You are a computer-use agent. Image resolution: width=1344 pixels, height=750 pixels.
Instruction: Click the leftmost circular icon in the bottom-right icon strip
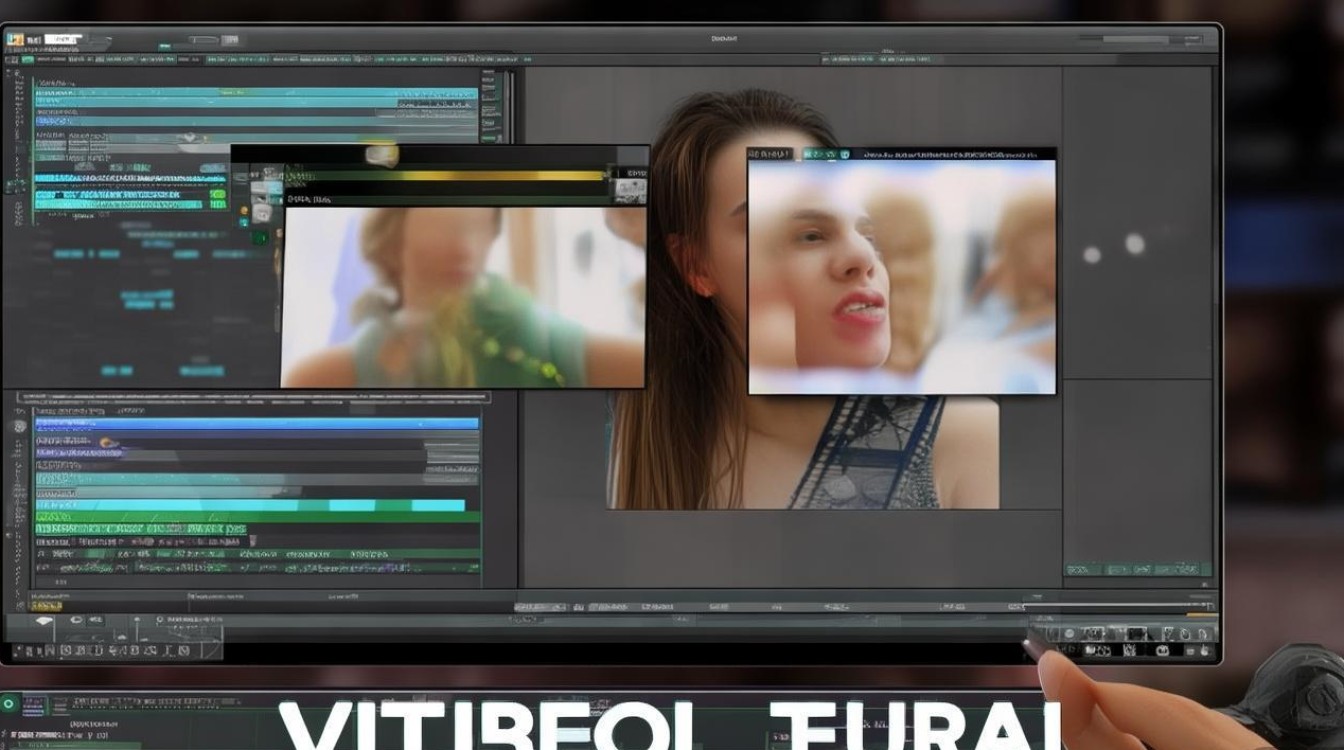pyautogui.click(x=1069, y=634)
